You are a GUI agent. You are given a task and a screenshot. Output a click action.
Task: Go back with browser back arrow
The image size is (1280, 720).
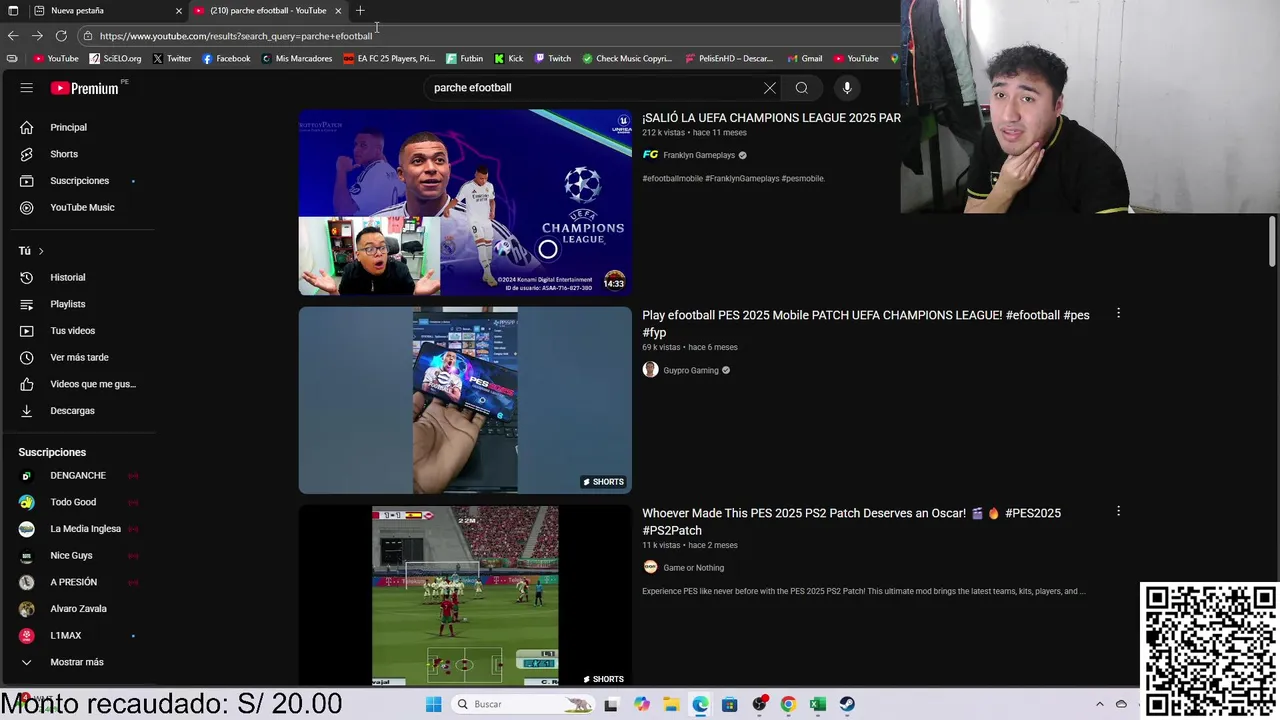tap(13, 36)
